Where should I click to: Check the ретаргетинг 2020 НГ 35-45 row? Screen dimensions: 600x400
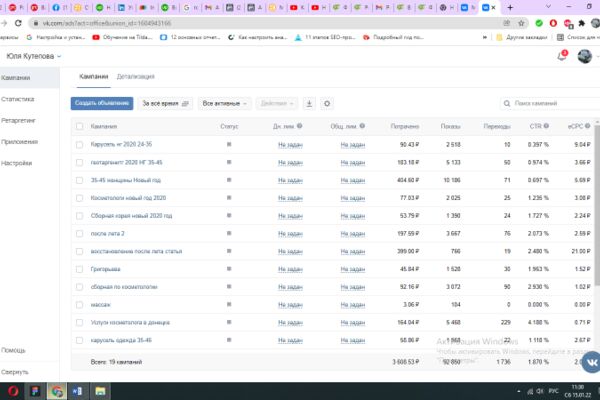[79, 162]
